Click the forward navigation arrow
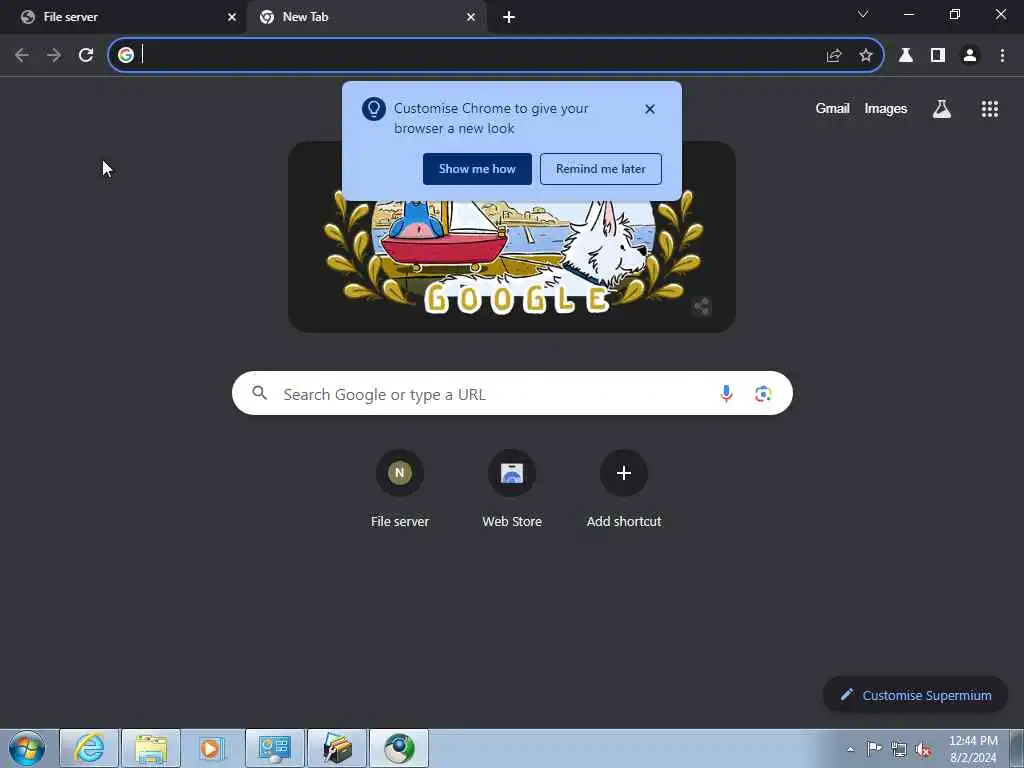The height and width of the screenshot is (768, 1024). [54, 55]
